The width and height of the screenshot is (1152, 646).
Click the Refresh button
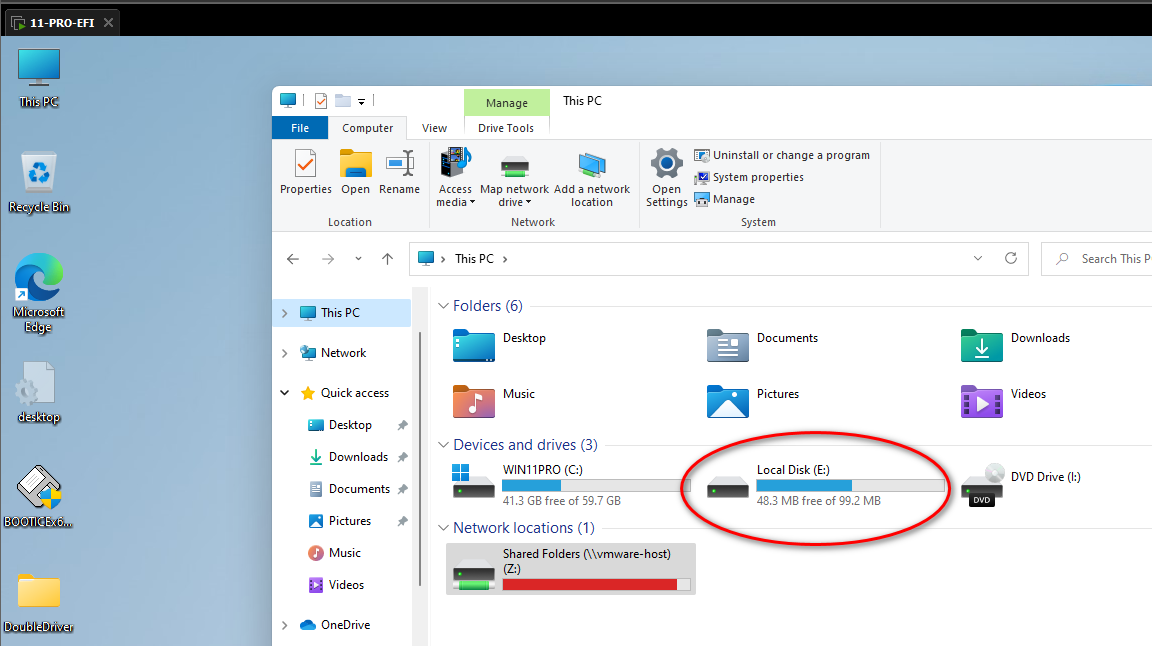[1011, 259]
